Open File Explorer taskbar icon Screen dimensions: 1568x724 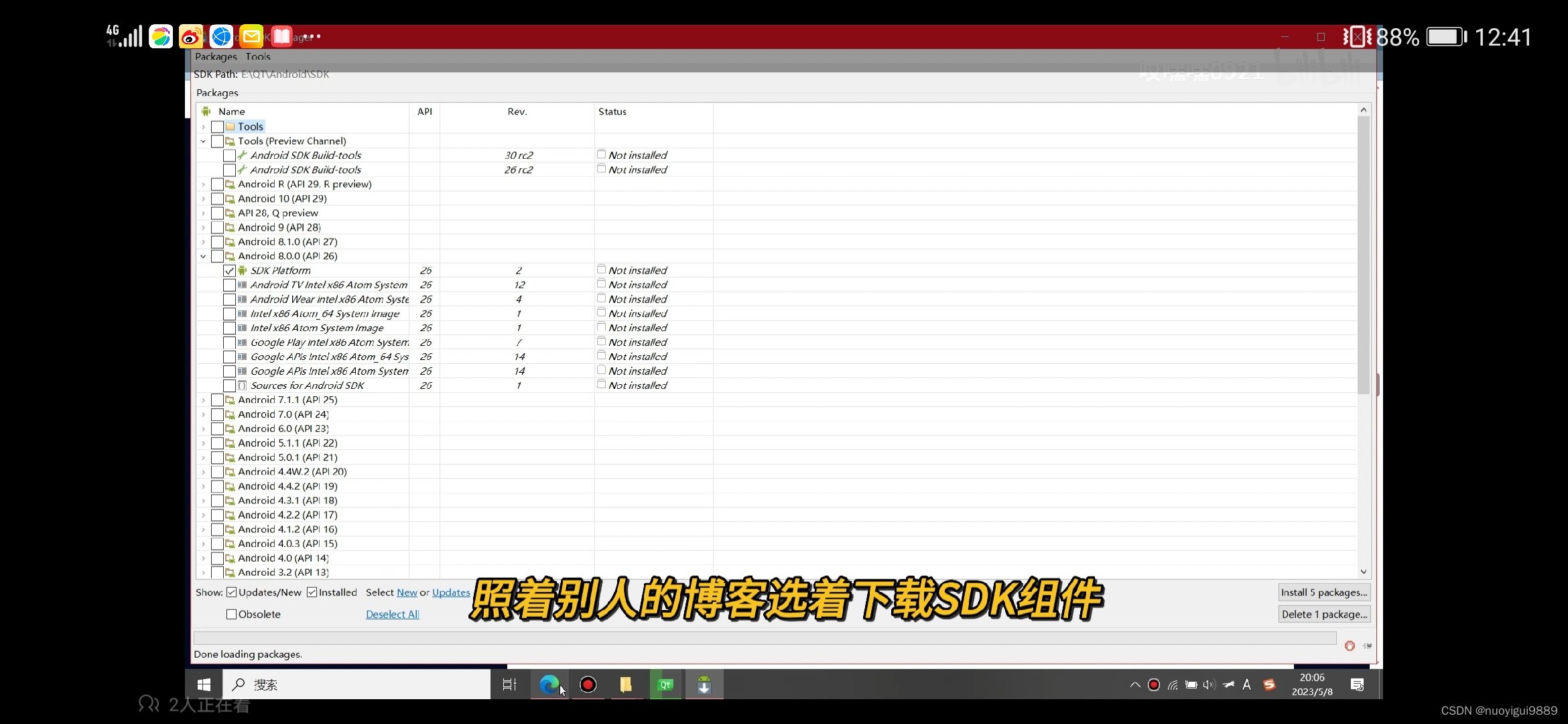point(626,684)
